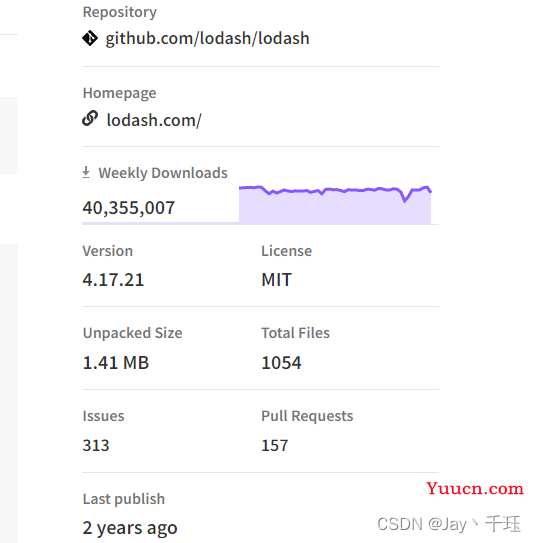Click the Pull Requests label
Viewport: 536px width, 543px height.
(x=307, y=416)
